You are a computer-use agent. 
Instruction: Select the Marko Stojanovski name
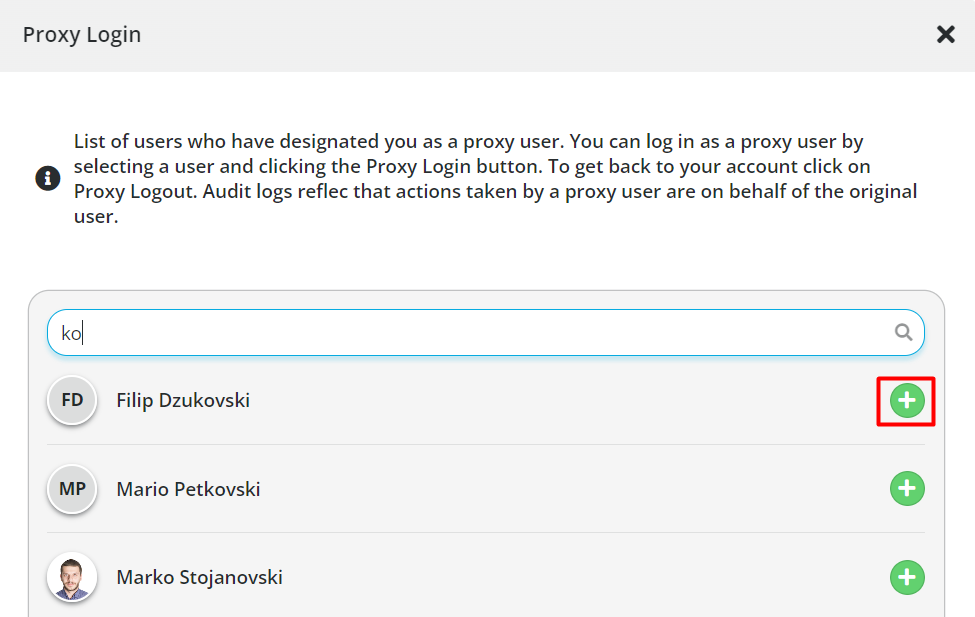pyautogui.click(x=199, y=577)
